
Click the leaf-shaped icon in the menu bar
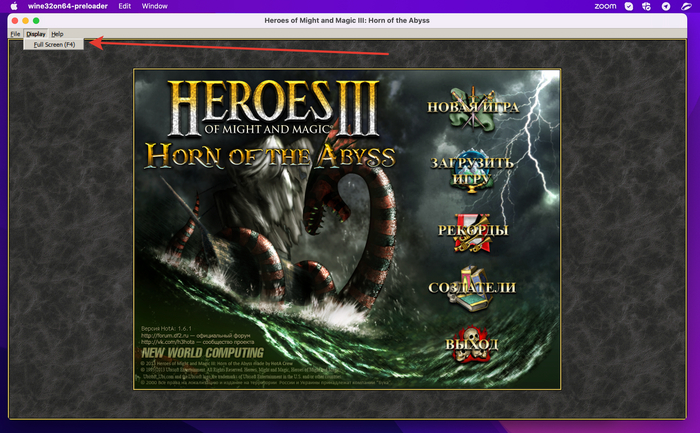[686, 6]
